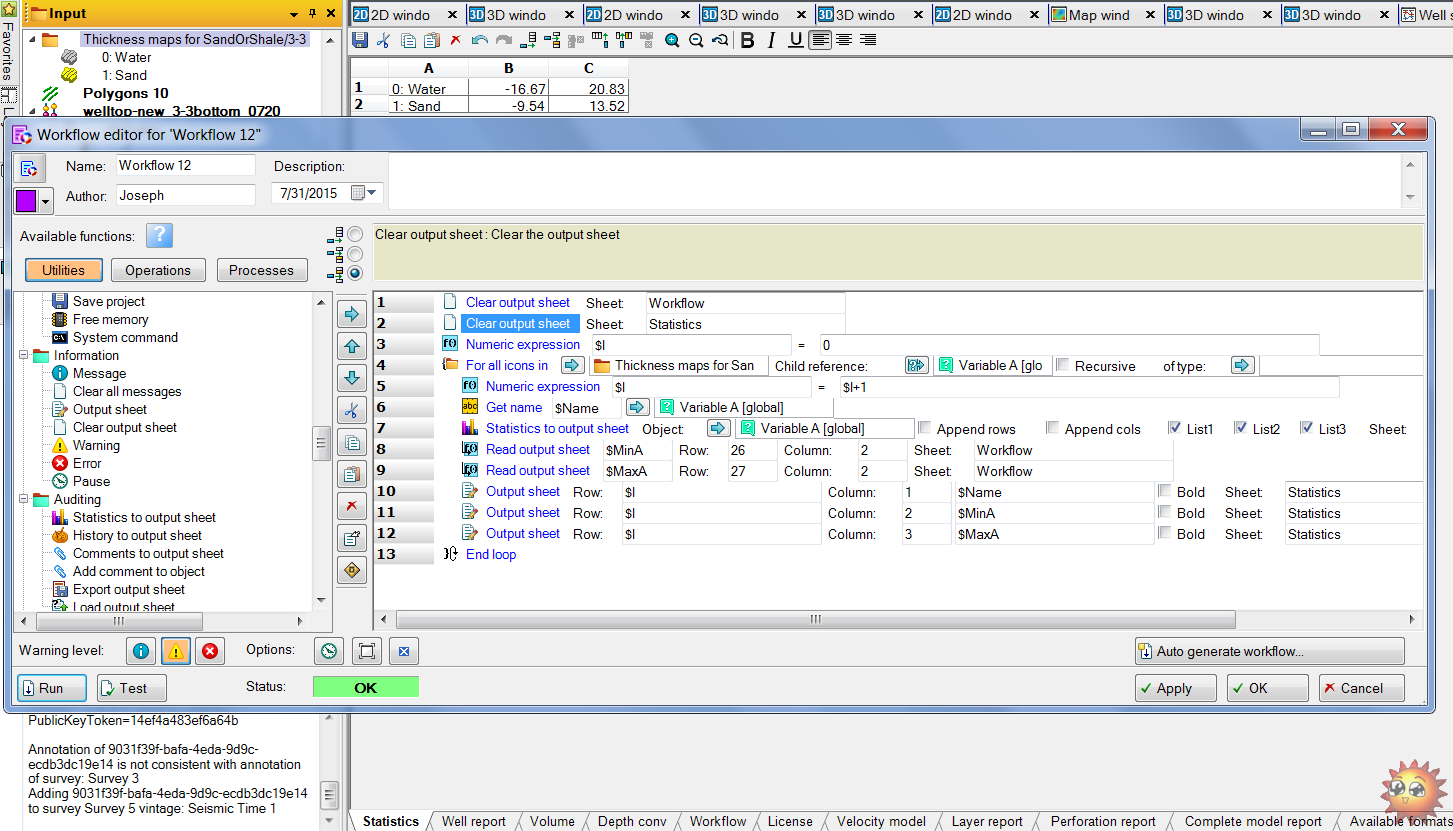Open the date picker dropdown for 7/31/2015
The width and height of the screenshot is (1453, 831).
point(373,193)
